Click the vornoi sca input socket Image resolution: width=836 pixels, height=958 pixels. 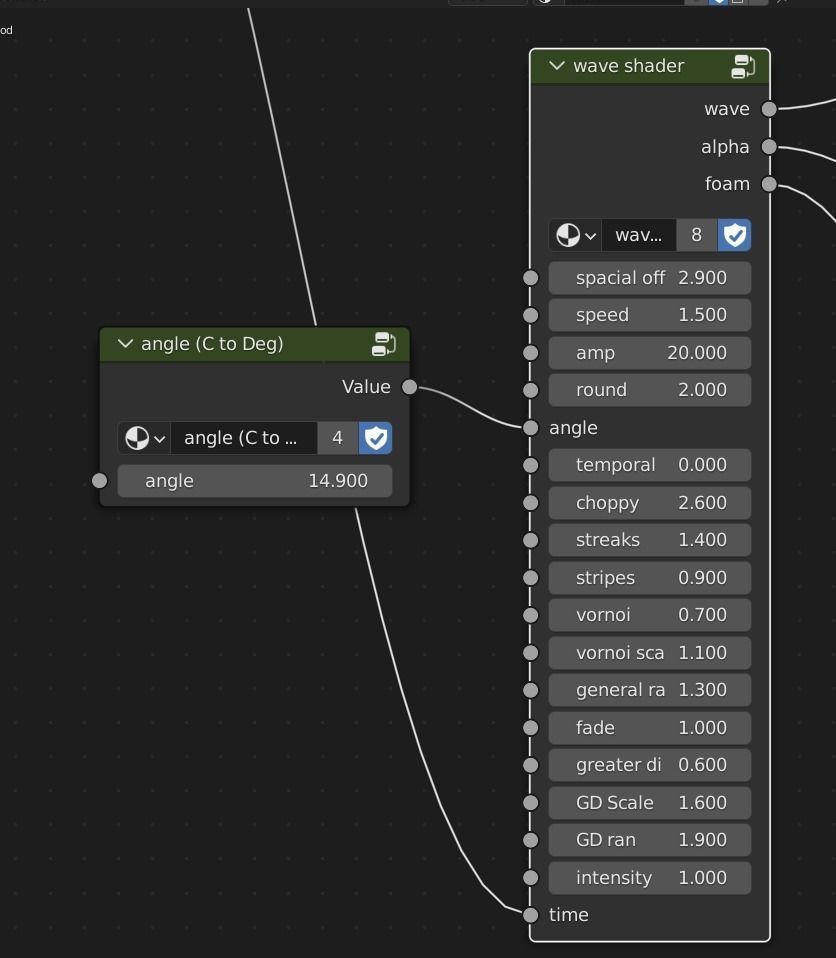[x=530, y=653]
